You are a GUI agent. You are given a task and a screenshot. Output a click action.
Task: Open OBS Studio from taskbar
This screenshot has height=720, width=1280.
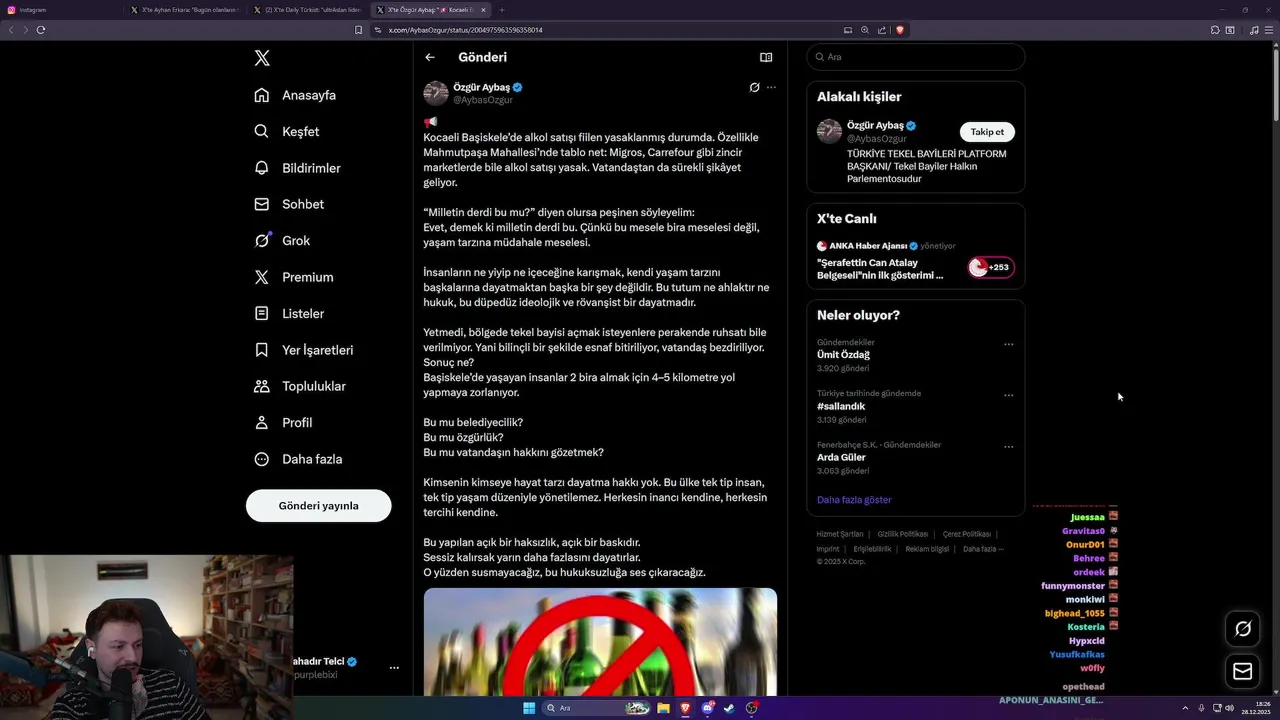coord(751,708)
